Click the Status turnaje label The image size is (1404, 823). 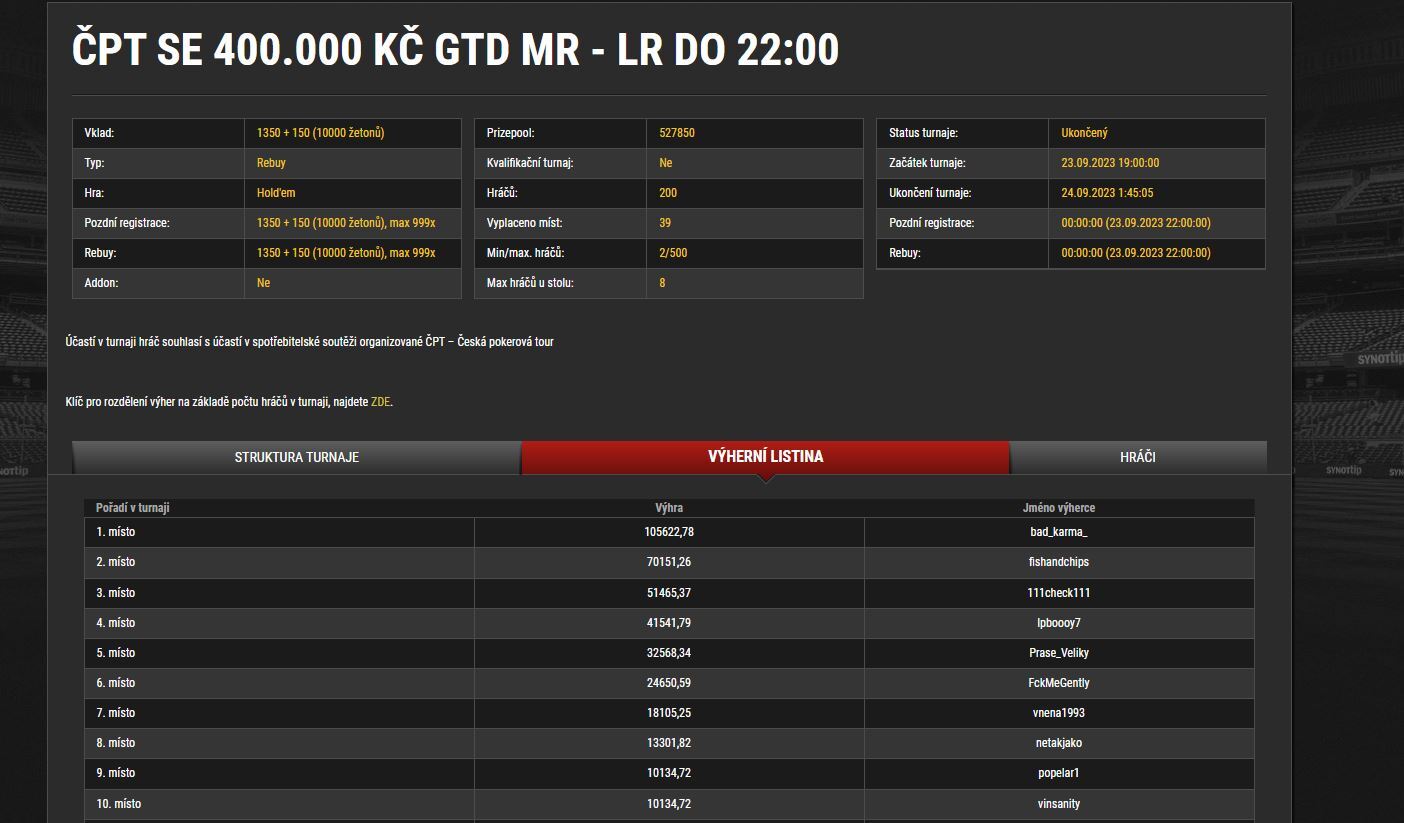pyautogui.click(x=923, y=133)
